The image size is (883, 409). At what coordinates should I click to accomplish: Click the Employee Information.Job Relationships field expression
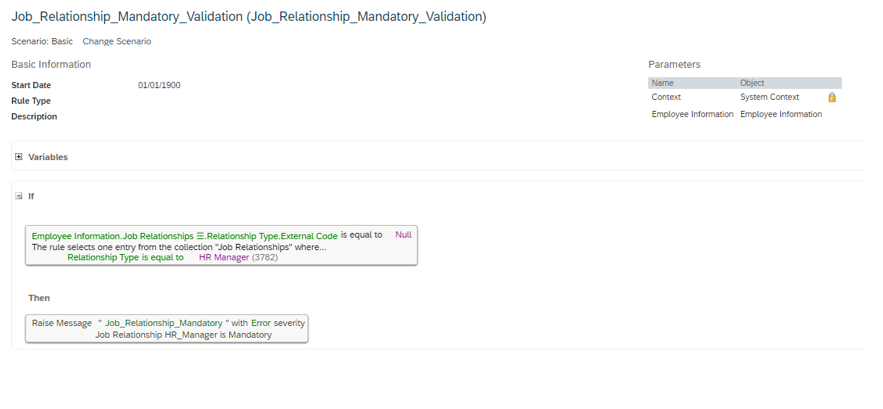point(113,236)
